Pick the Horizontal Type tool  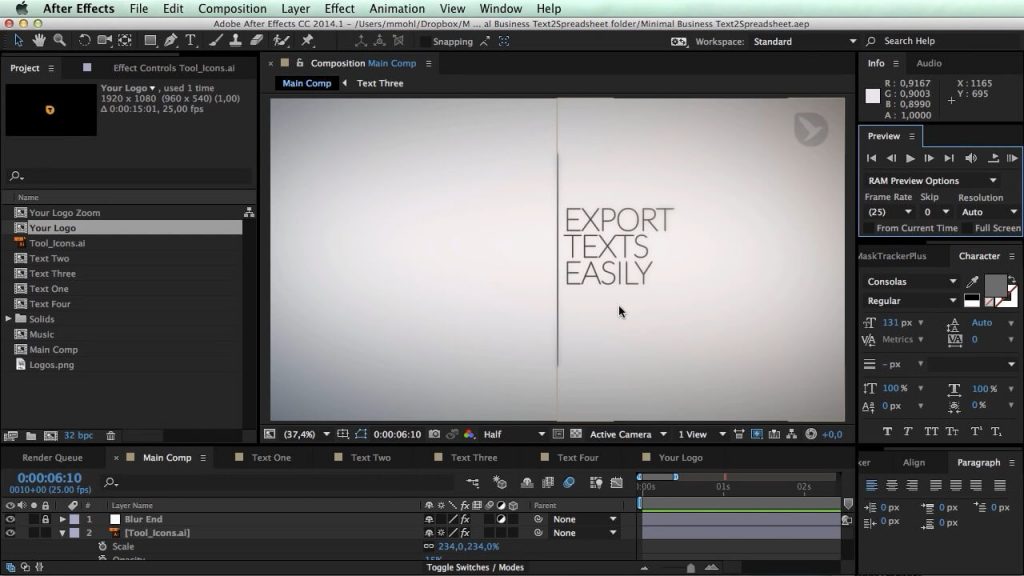(190, 41)
